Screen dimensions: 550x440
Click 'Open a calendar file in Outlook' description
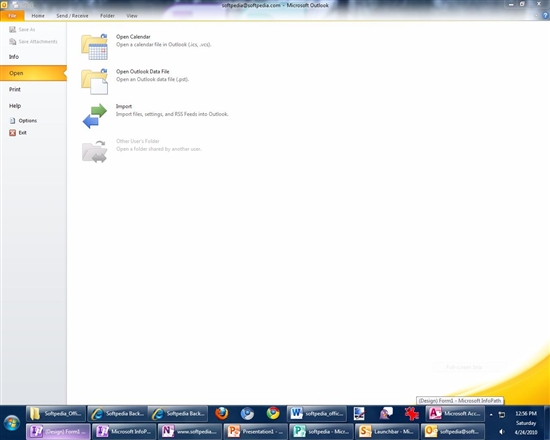pos(163,45)
